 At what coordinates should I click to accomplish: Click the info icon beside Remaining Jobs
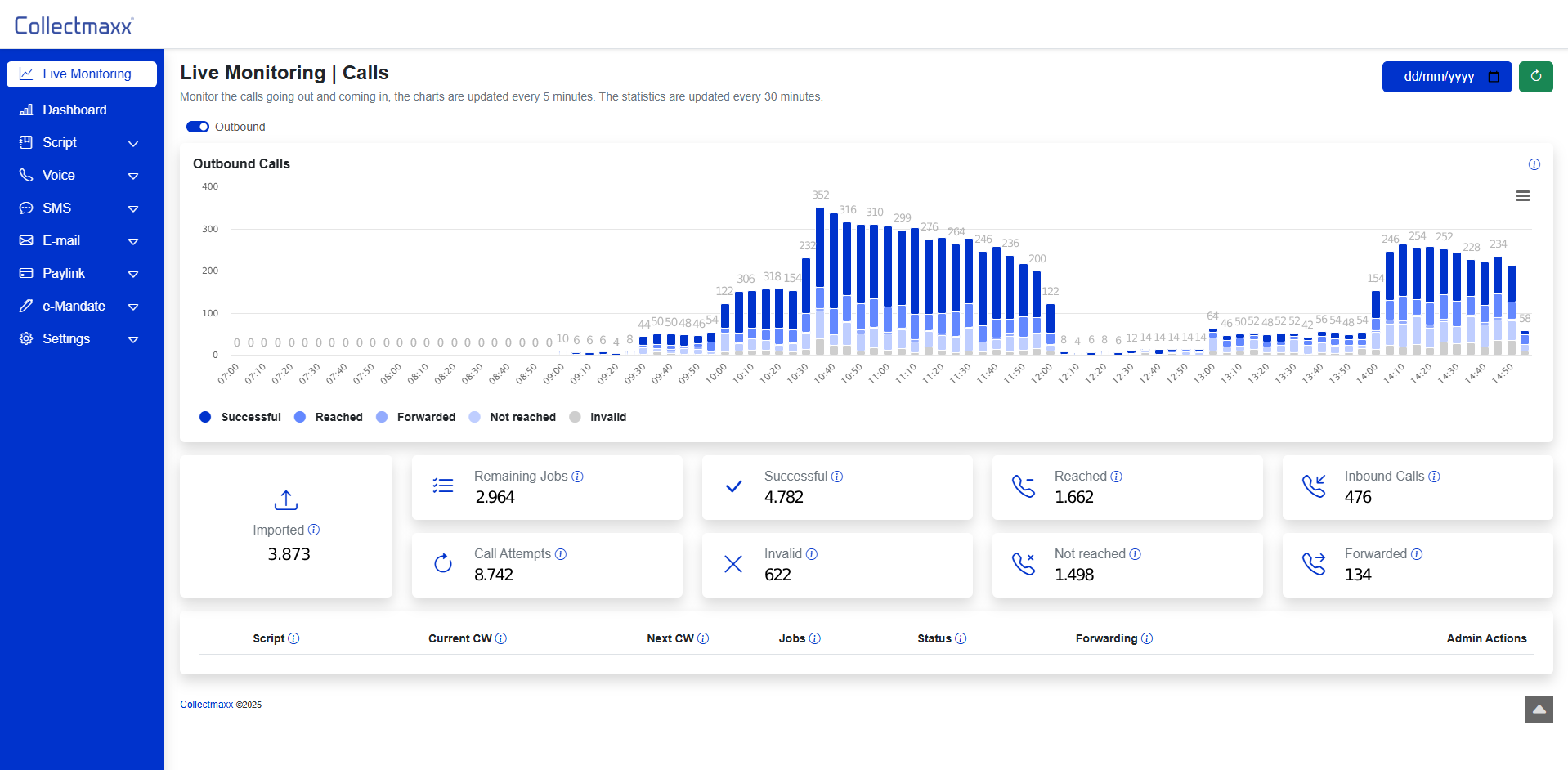(577, 477)
